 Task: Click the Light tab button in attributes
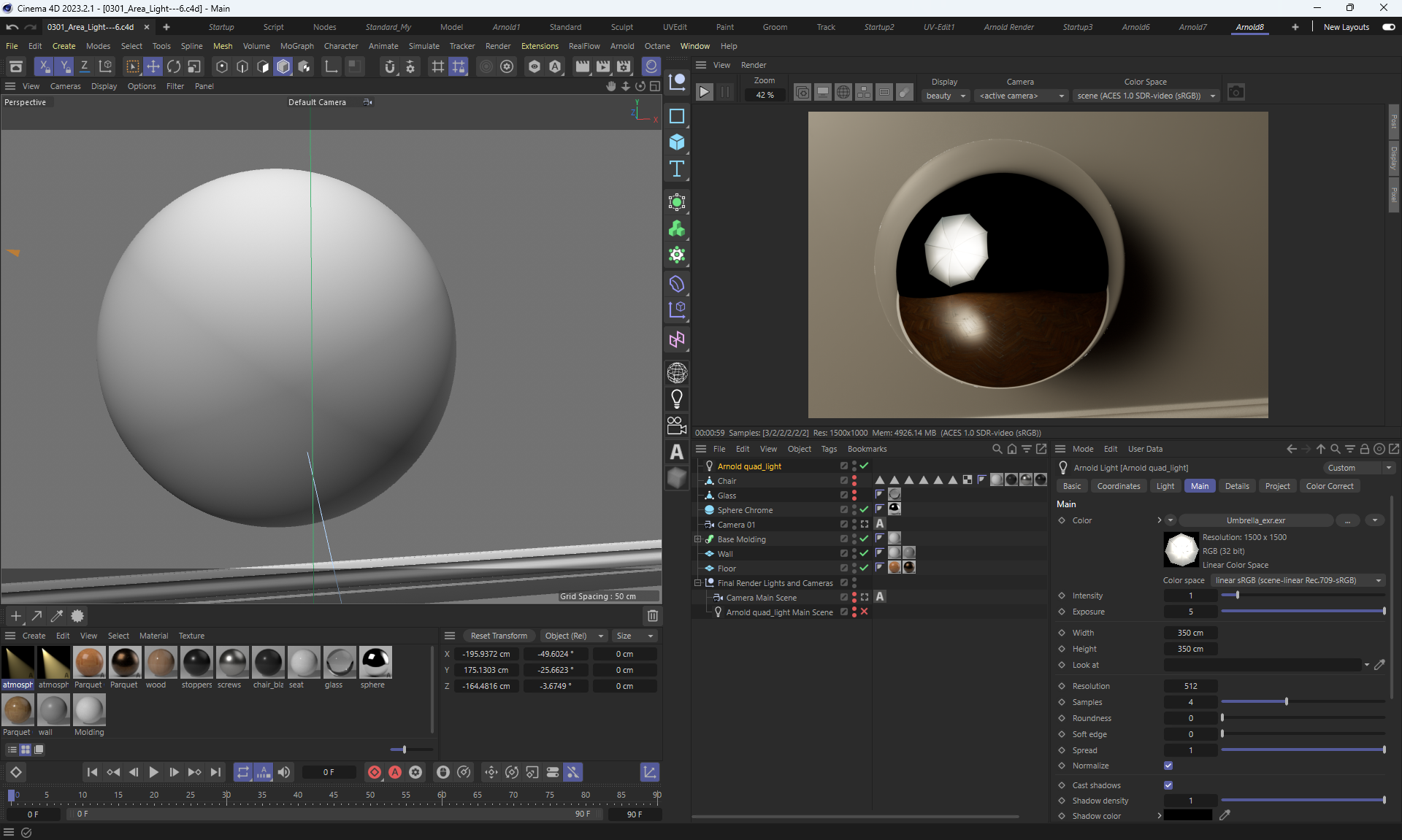click(1165, 486)
